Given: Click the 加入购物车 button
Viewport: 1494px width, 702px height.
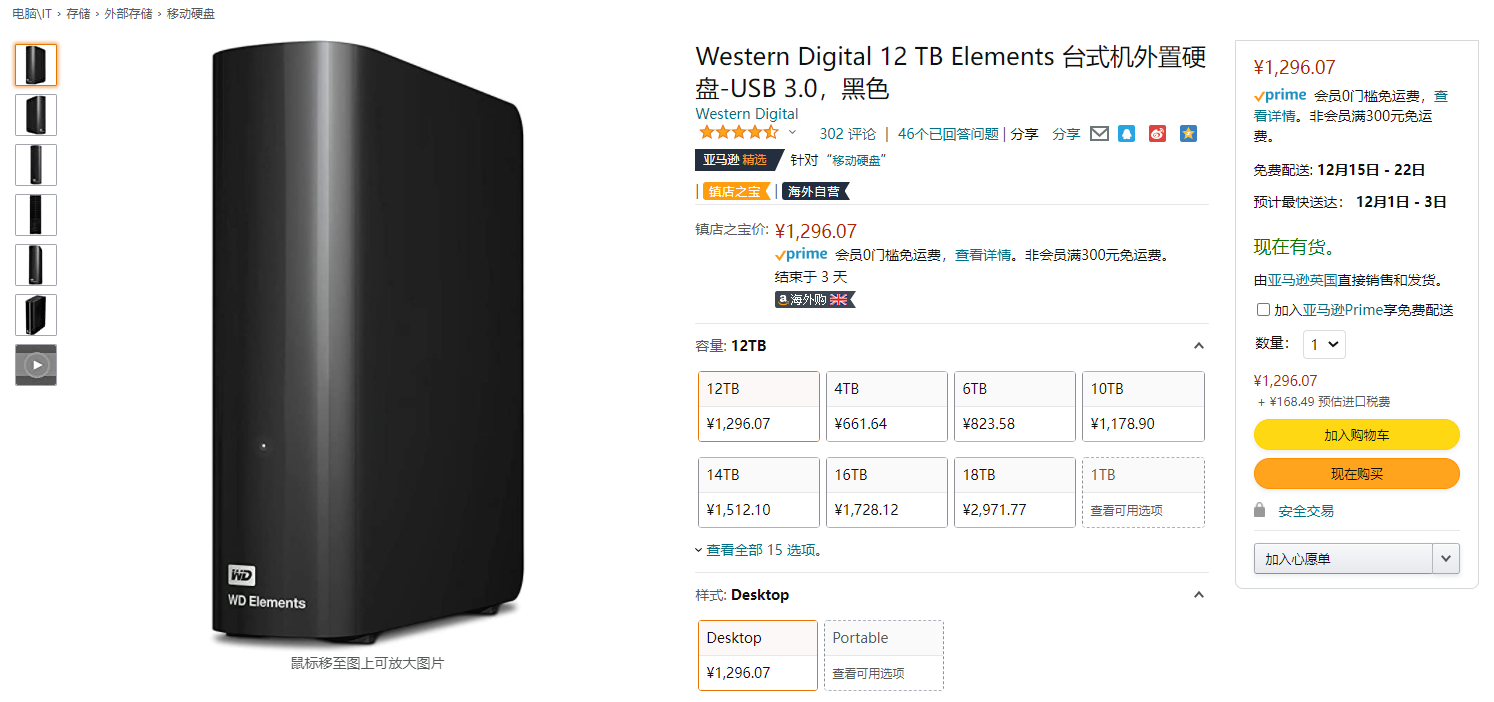Looking at the screenshot, I should click(1356, 435).
